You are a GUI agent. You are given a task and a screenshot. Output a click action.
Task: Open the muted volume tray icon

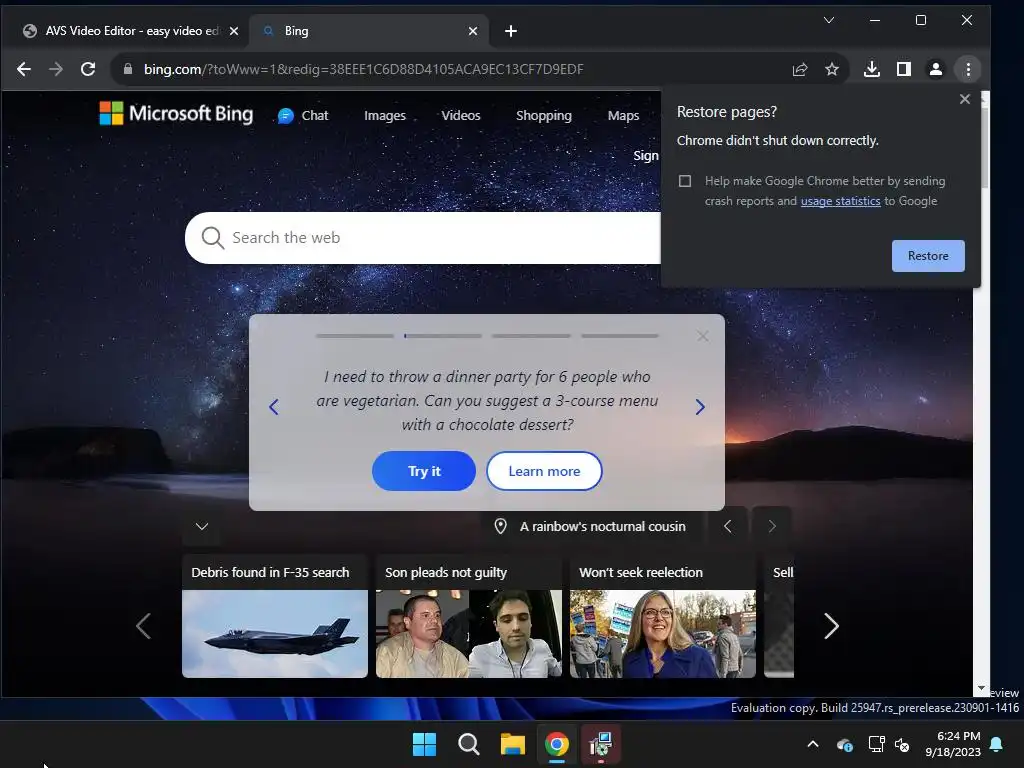point(902,744)
